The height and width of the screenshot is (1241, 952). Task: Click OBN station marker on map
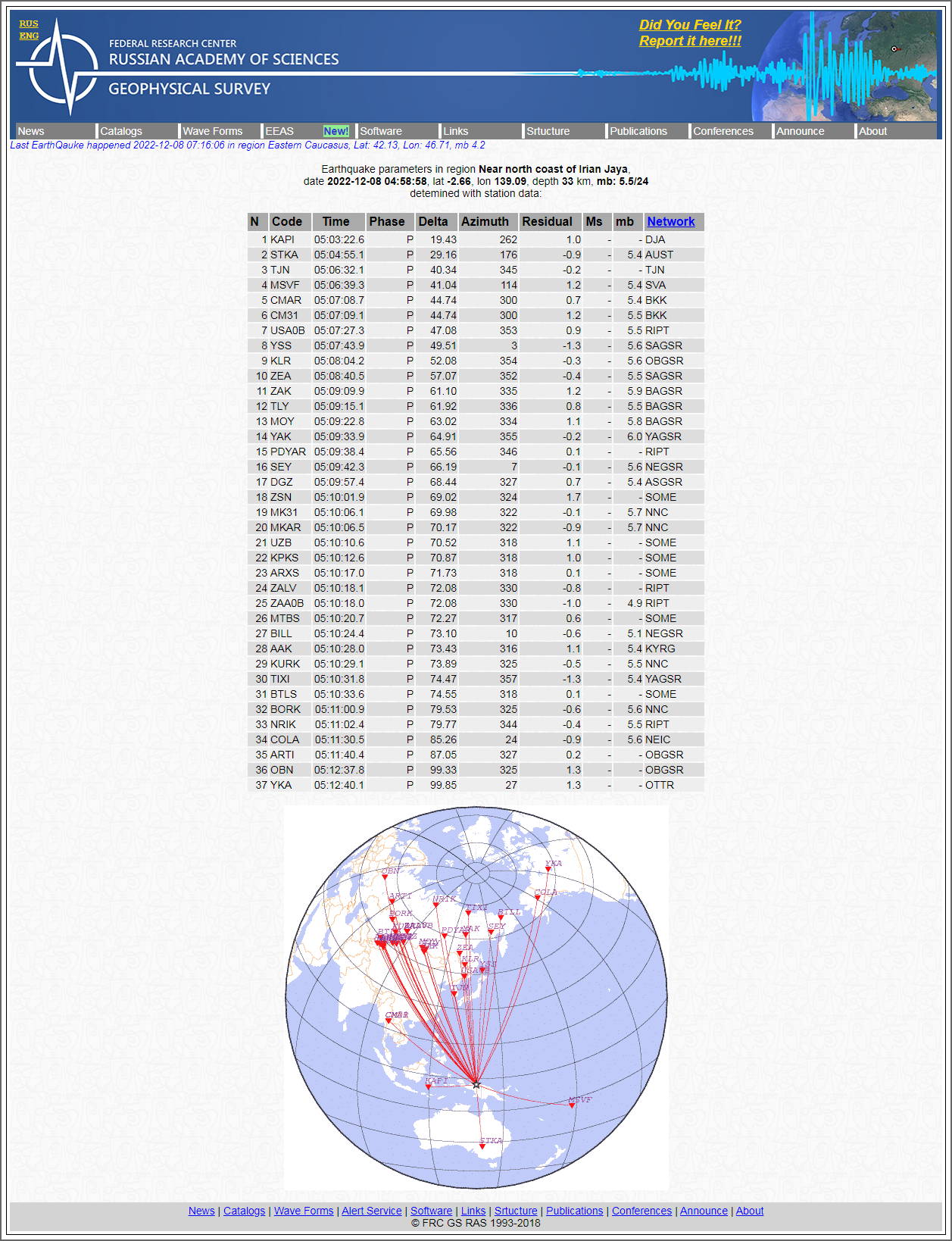384,878
